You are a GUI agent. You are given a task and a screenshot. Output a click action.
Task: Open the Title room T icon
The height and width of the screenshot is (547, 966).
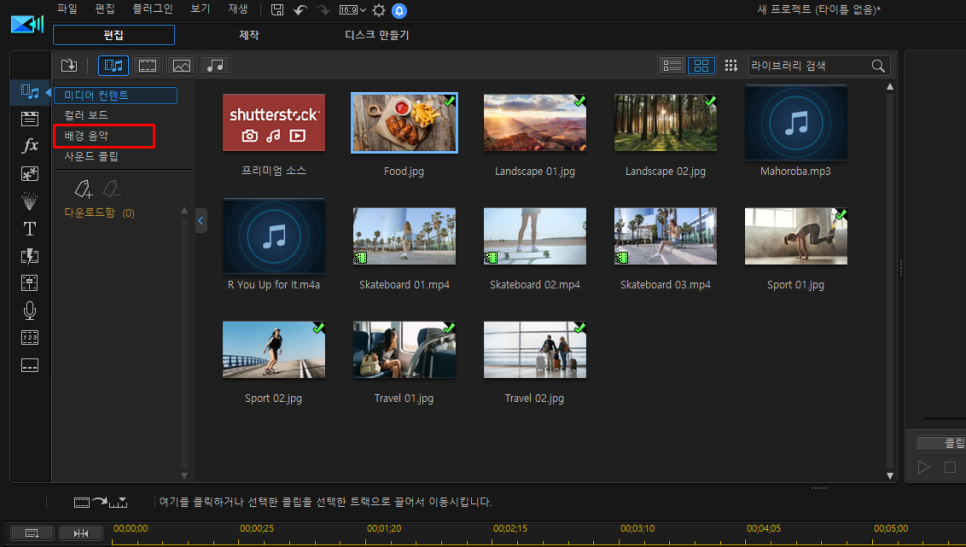tap(30, 229)
